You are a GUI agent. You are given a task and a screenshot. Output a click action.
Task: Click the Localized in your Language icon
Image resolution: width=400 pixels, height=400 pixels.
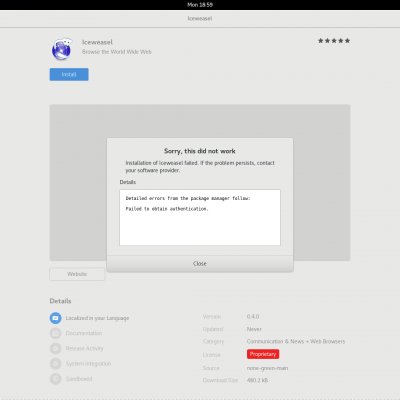pyautogui.click(x=56, y=318)
